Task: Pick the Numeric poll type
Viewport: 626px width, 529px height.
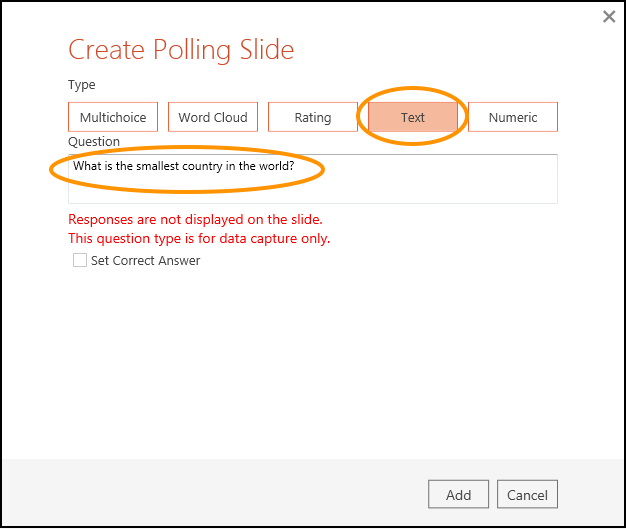Action: [513, 117]
